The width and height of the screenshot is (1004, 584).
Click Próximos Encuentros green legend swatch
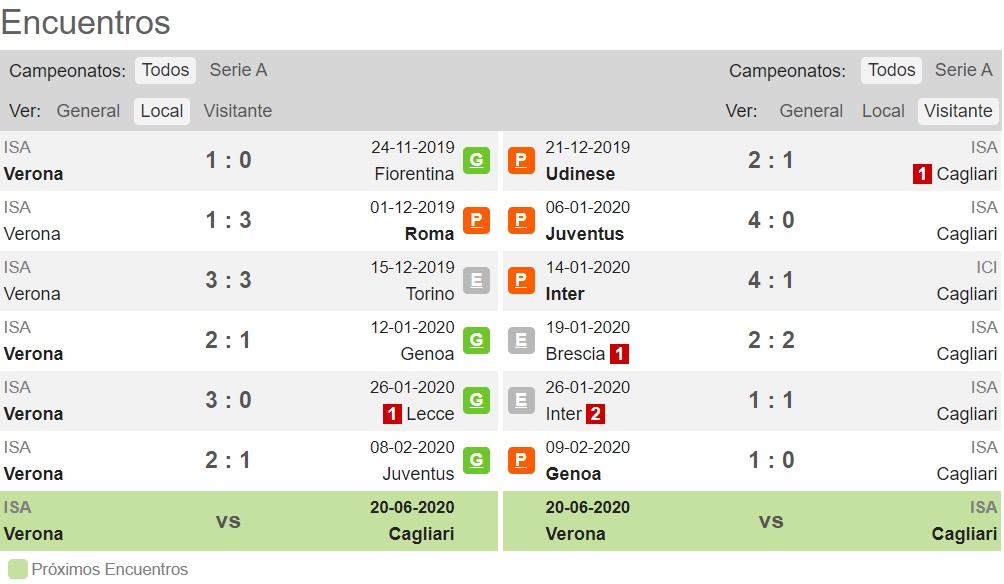18,569
